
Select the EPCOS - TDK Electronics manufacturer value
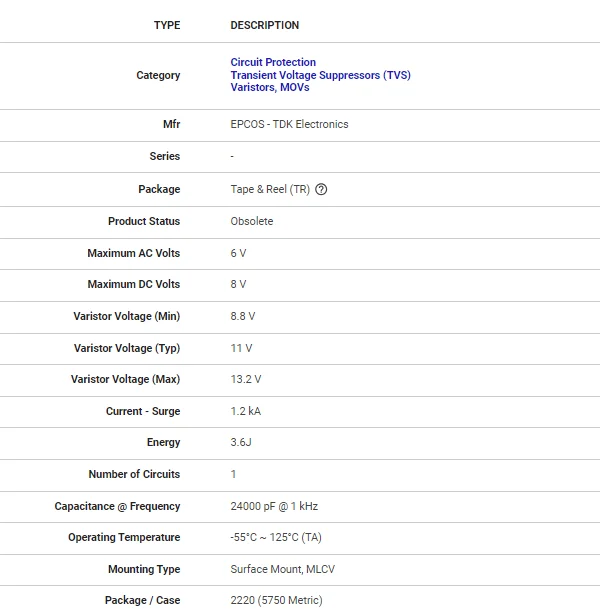[289, 124]
